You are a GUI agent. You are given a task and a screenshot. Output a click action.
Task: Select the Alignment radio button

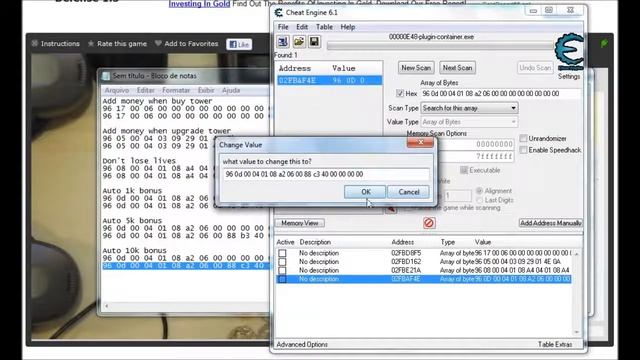pyautogui.click(x=479, y=191)
